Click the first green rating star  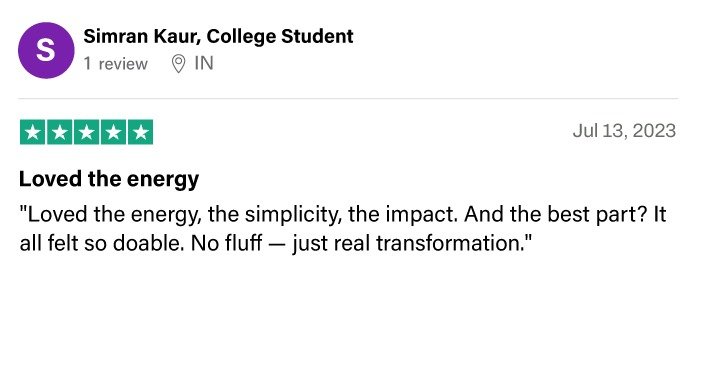[33, 132]
